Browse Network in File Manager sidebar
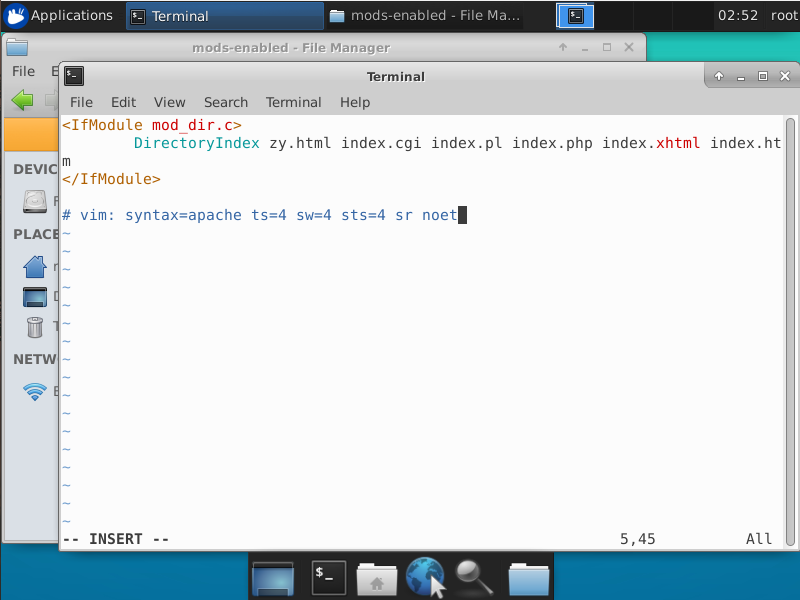Viewport: 800px width, 600px height. [x=35, y=391]
